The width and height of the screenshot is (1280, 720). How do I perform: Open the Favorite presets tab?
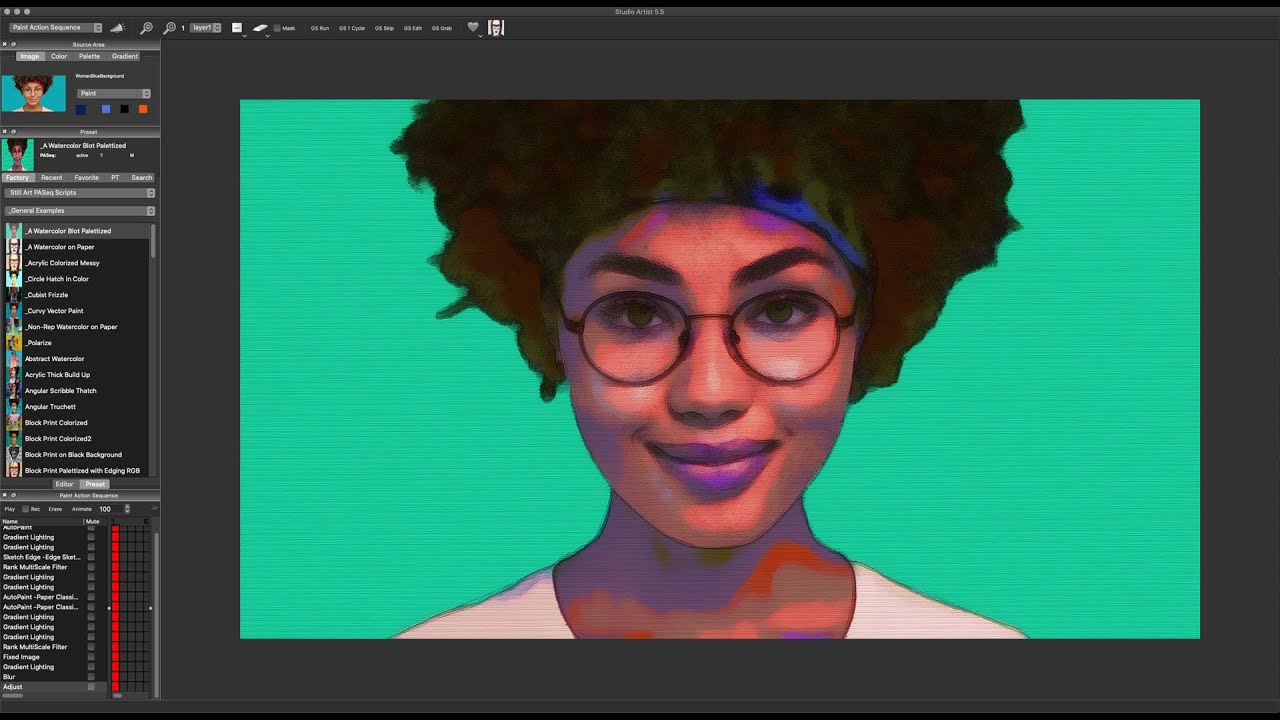[87, 177]
